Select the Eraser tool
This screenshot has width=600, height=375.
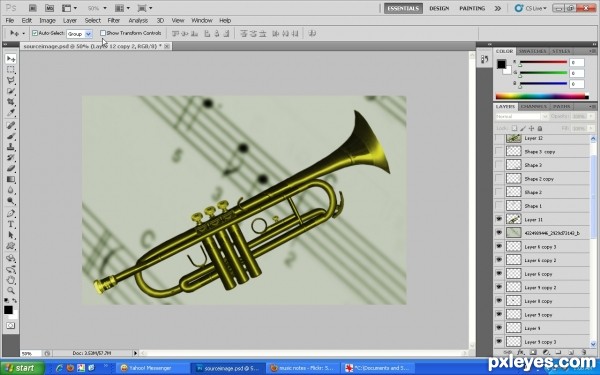click(11, 168)
